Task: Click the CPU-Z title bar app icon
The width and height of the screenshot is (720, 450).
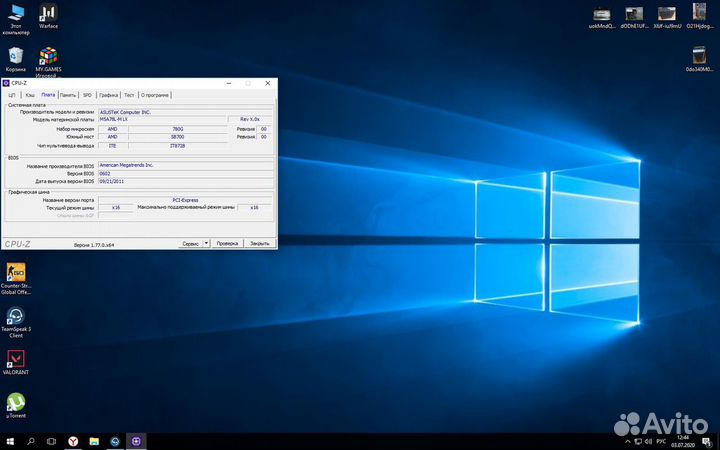Action: [x=6, y=83]
